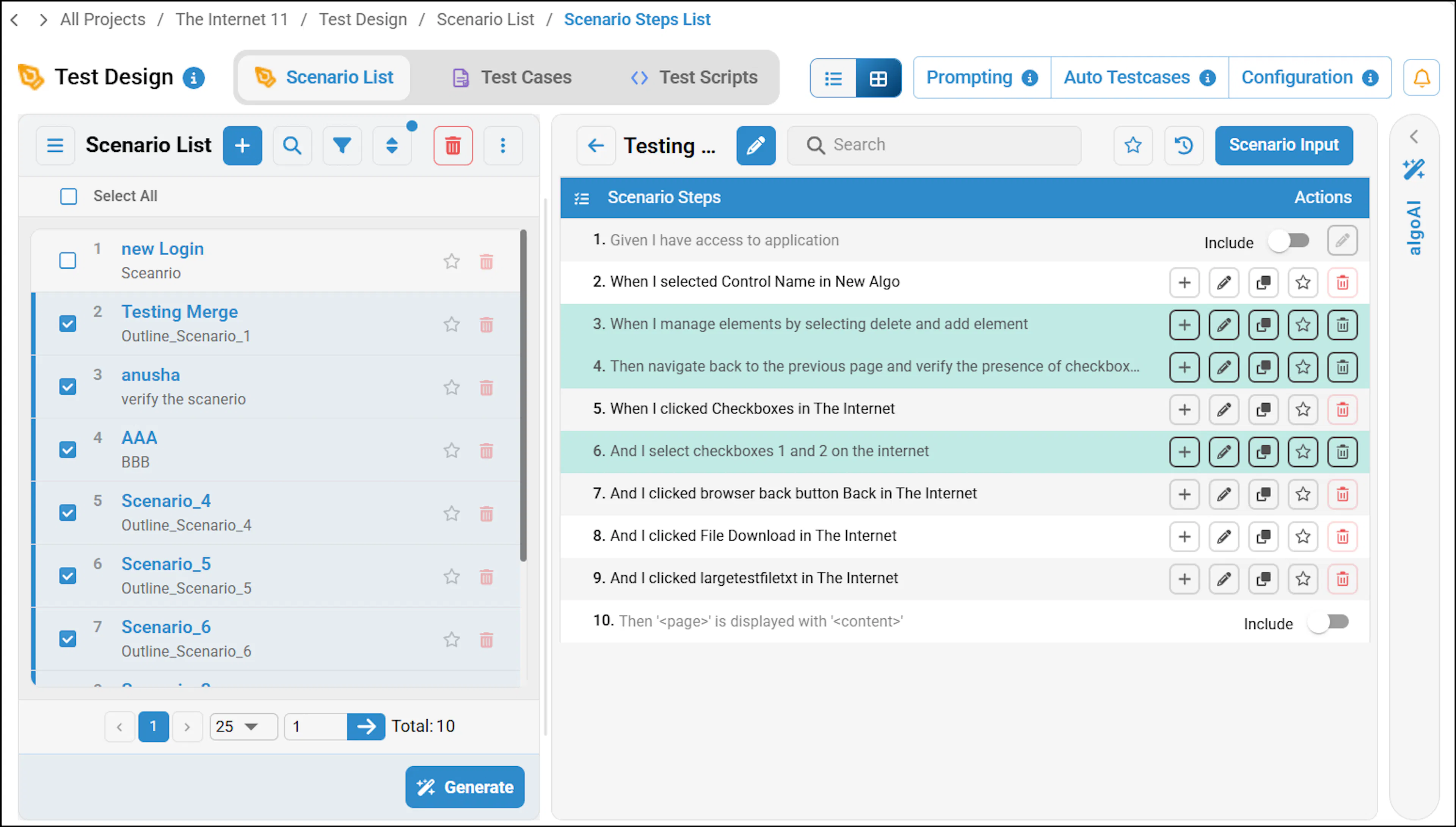Click the scenario steps Search field
This screenshot has width=1456, height=827.
click(x=934, y=145)
